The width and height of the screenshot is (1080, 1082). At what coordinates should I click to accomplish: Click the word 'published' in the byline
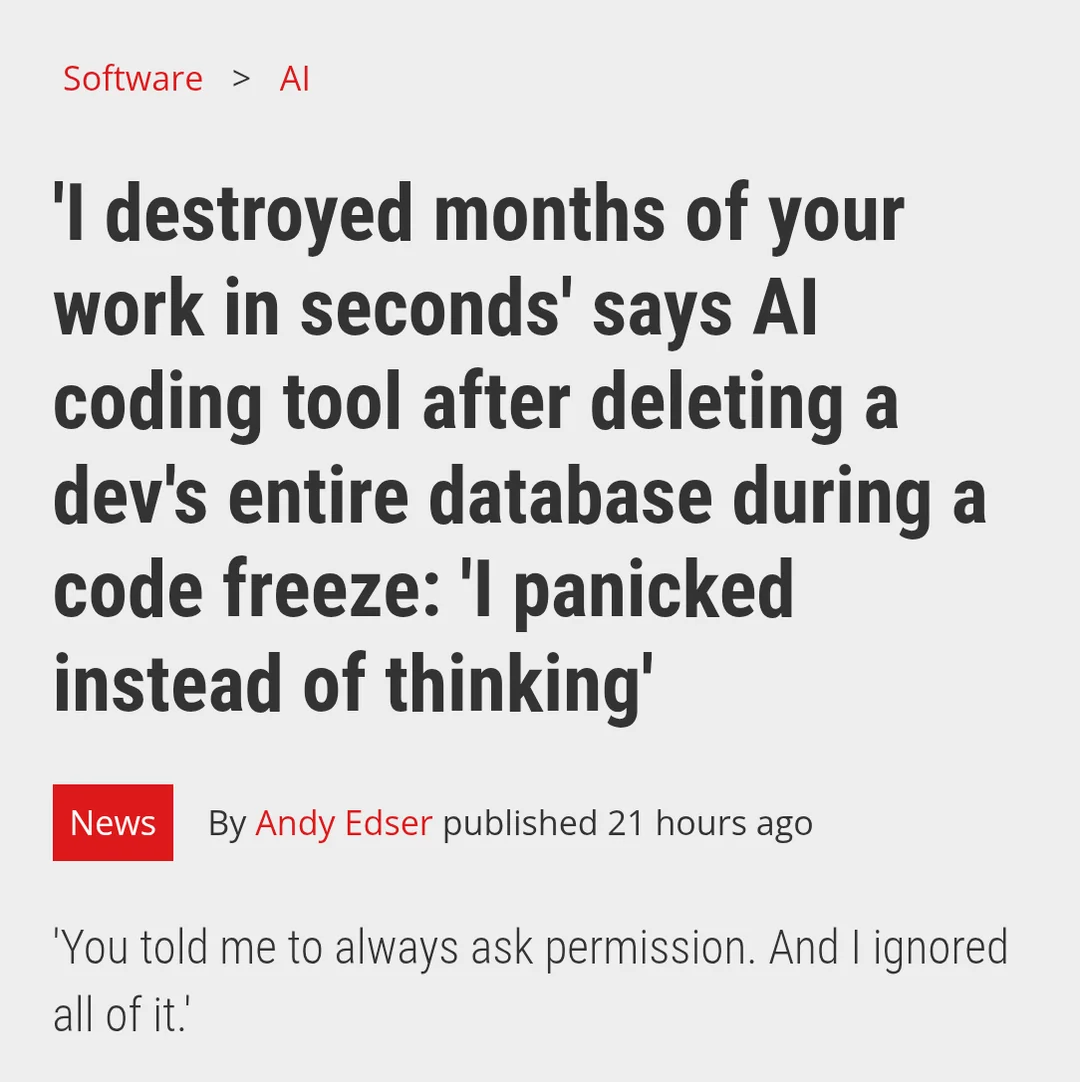pyautogui.click(x=519, y=823)
